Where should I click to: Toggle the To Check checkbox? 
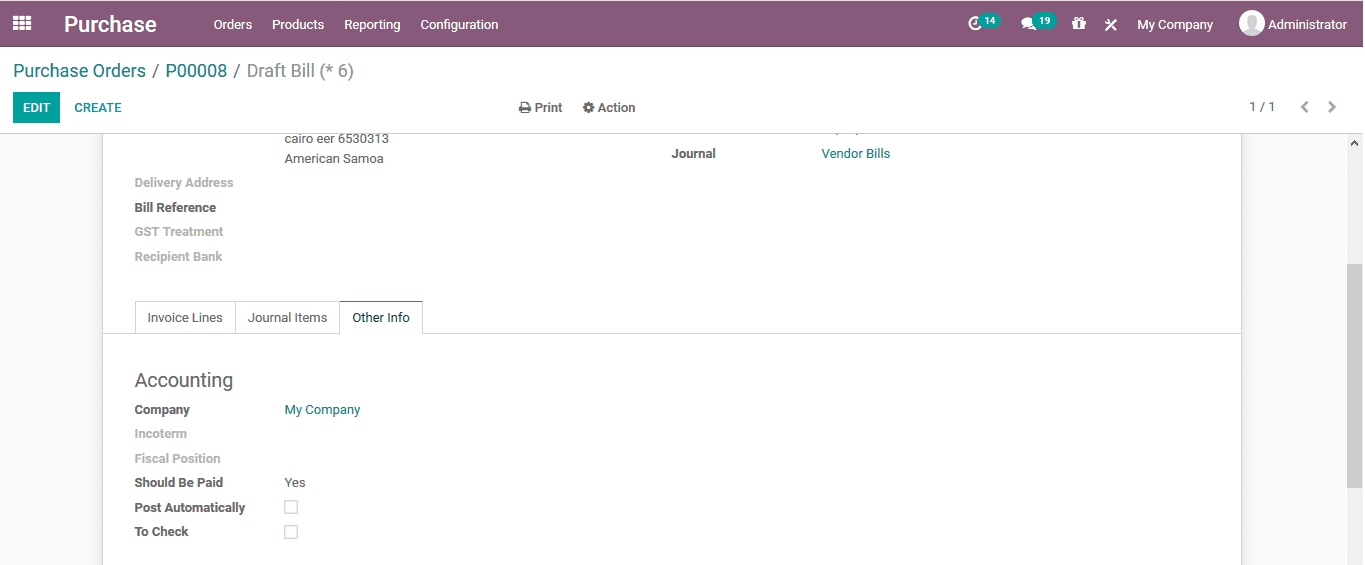pos(291,532)
